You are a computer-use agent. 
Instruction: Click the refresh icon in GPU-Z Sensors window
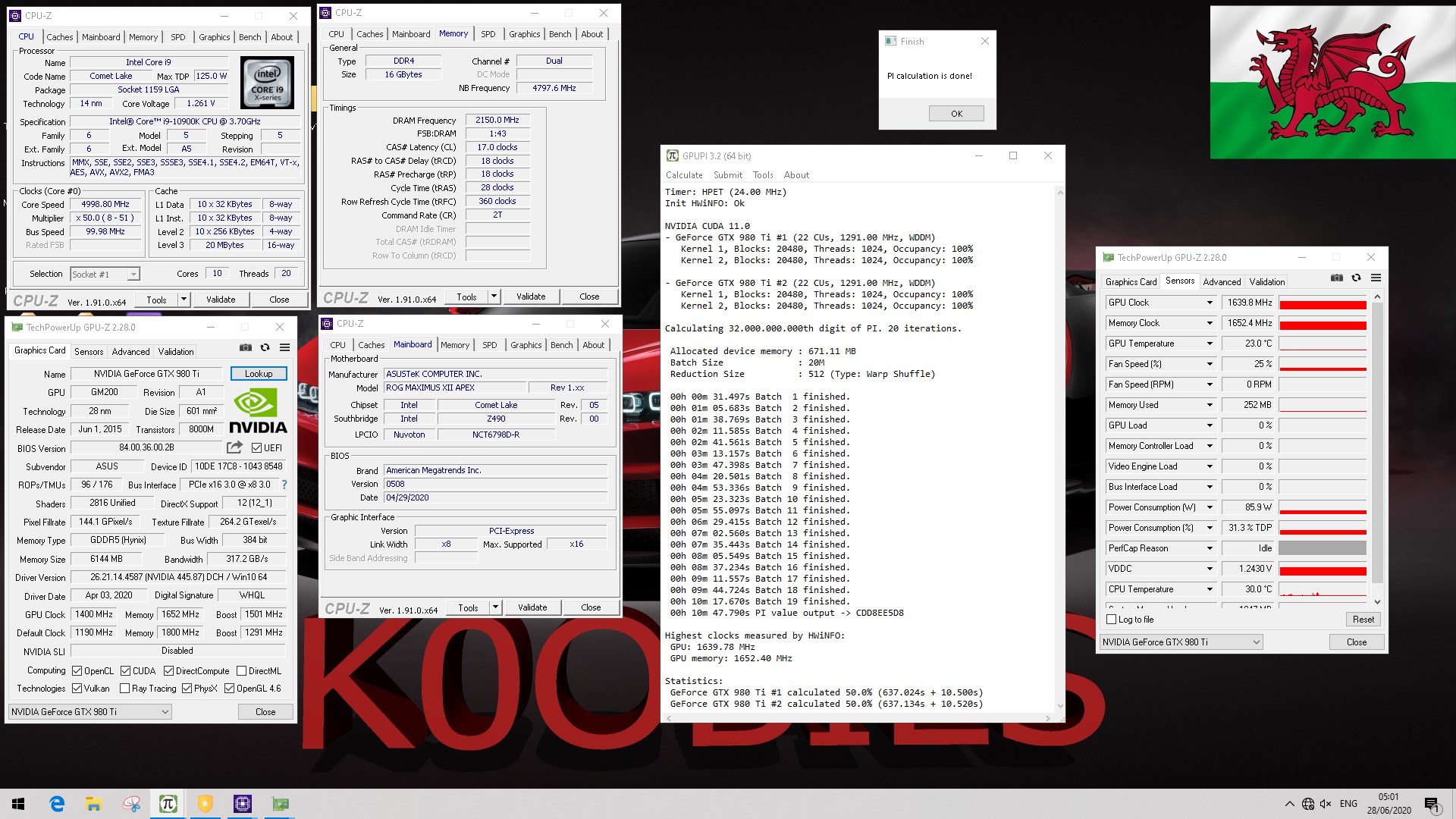click(x=1357, y=278)
